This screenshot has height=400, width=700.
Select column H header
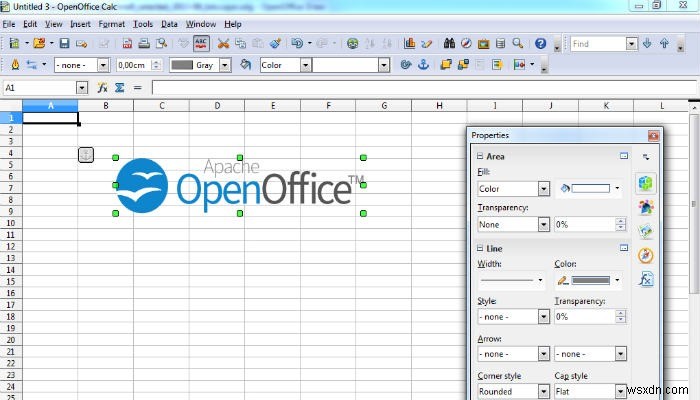(x=439, y=106)
